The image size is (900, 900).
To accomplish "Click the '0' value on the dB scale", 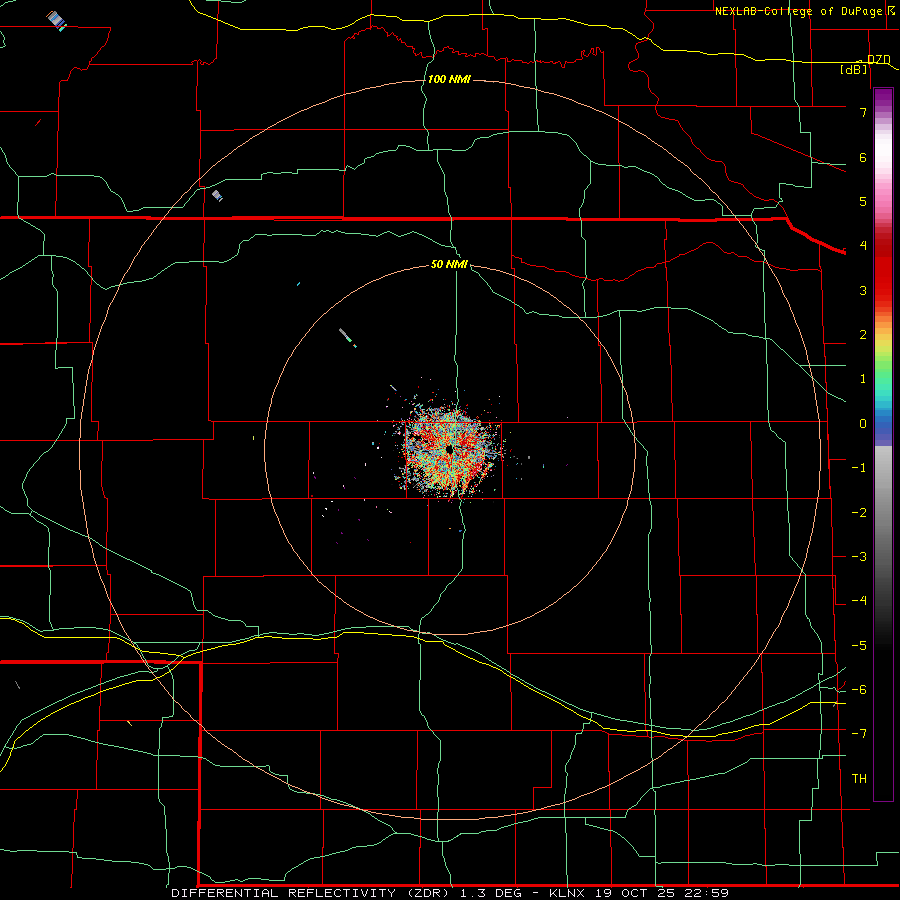I will (x=863, y=424).
